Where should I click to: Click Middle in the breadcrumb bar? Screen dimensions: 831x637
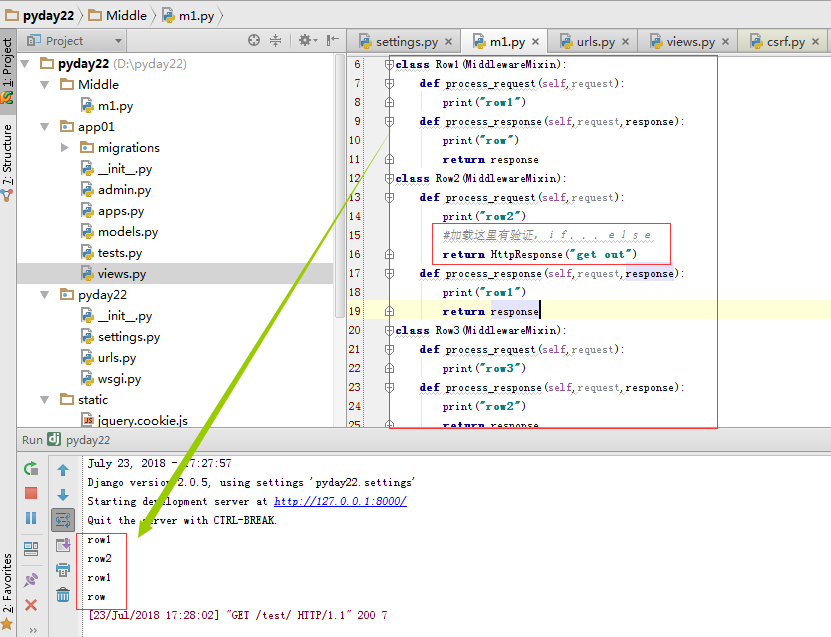126,16
